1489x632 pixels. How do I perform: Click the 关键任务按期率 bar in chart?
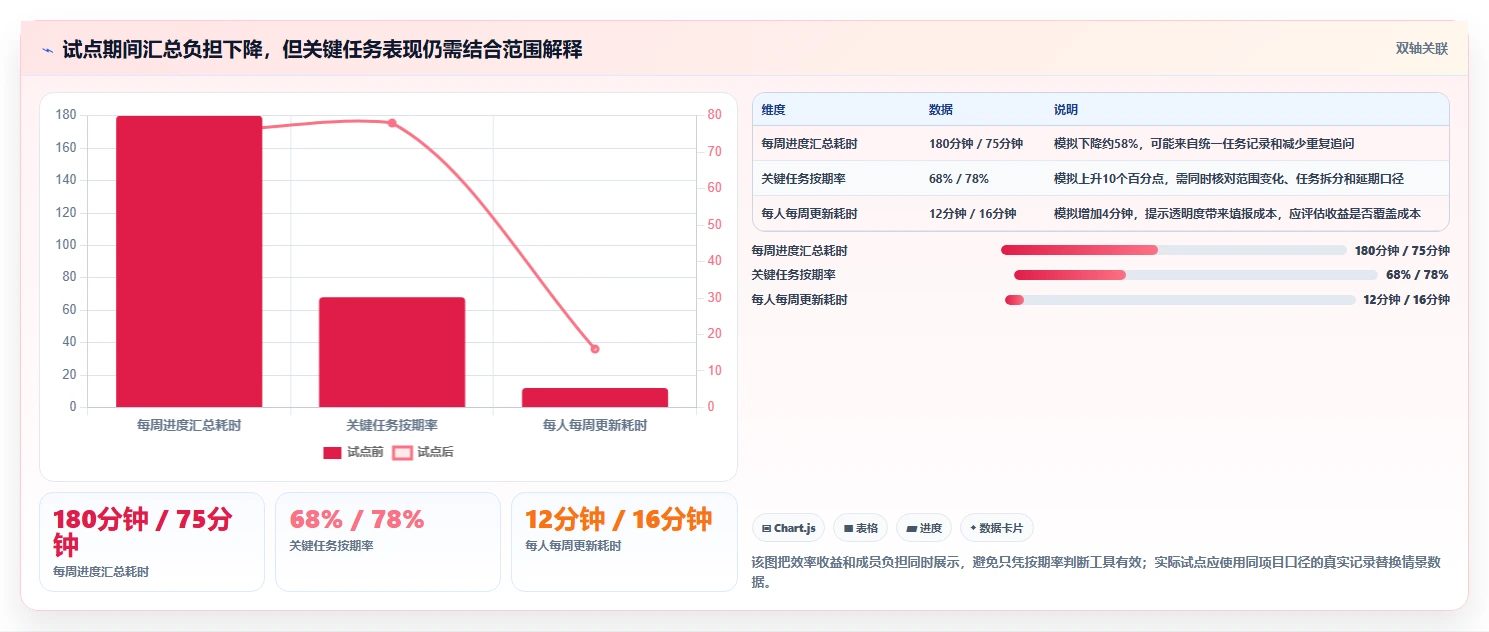pyautogui.click(x=392, y=352)
